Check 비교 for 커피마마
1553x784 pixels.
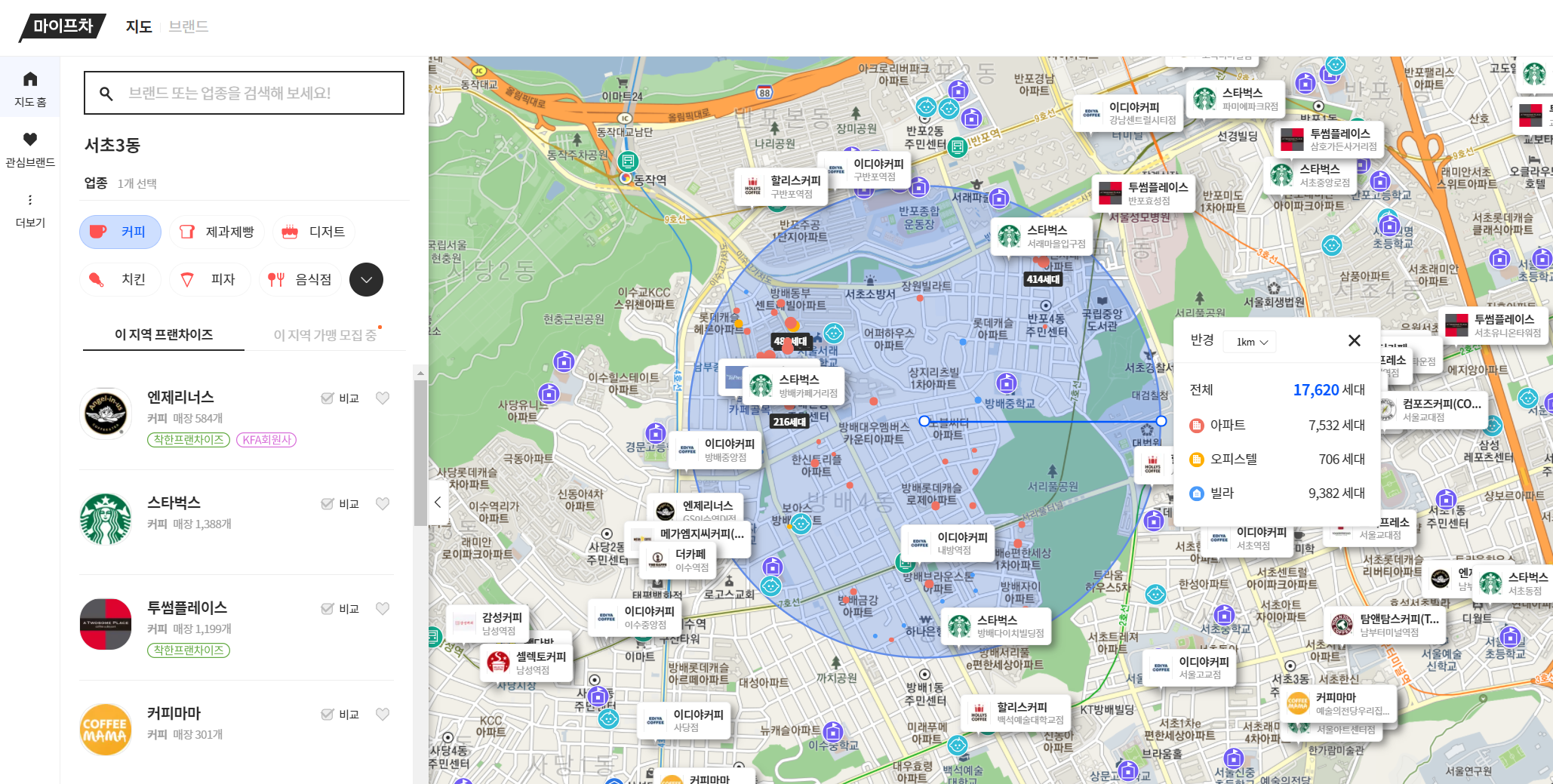point(340,715)
